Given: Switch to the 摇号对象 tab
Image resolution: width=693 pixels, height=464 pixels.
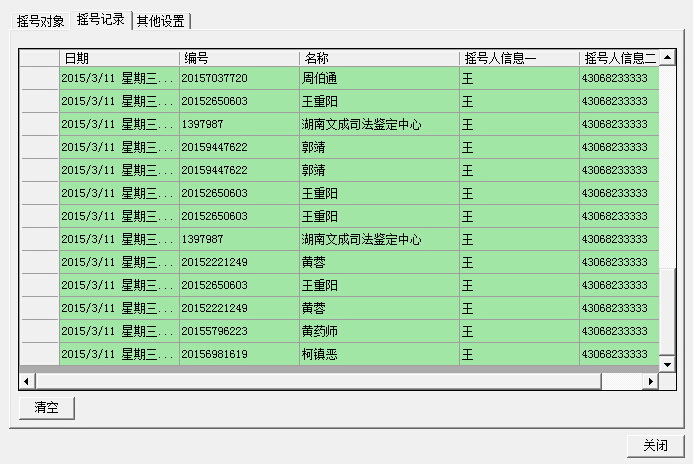Looking at the screenshot, I should (x=41, y=21).
